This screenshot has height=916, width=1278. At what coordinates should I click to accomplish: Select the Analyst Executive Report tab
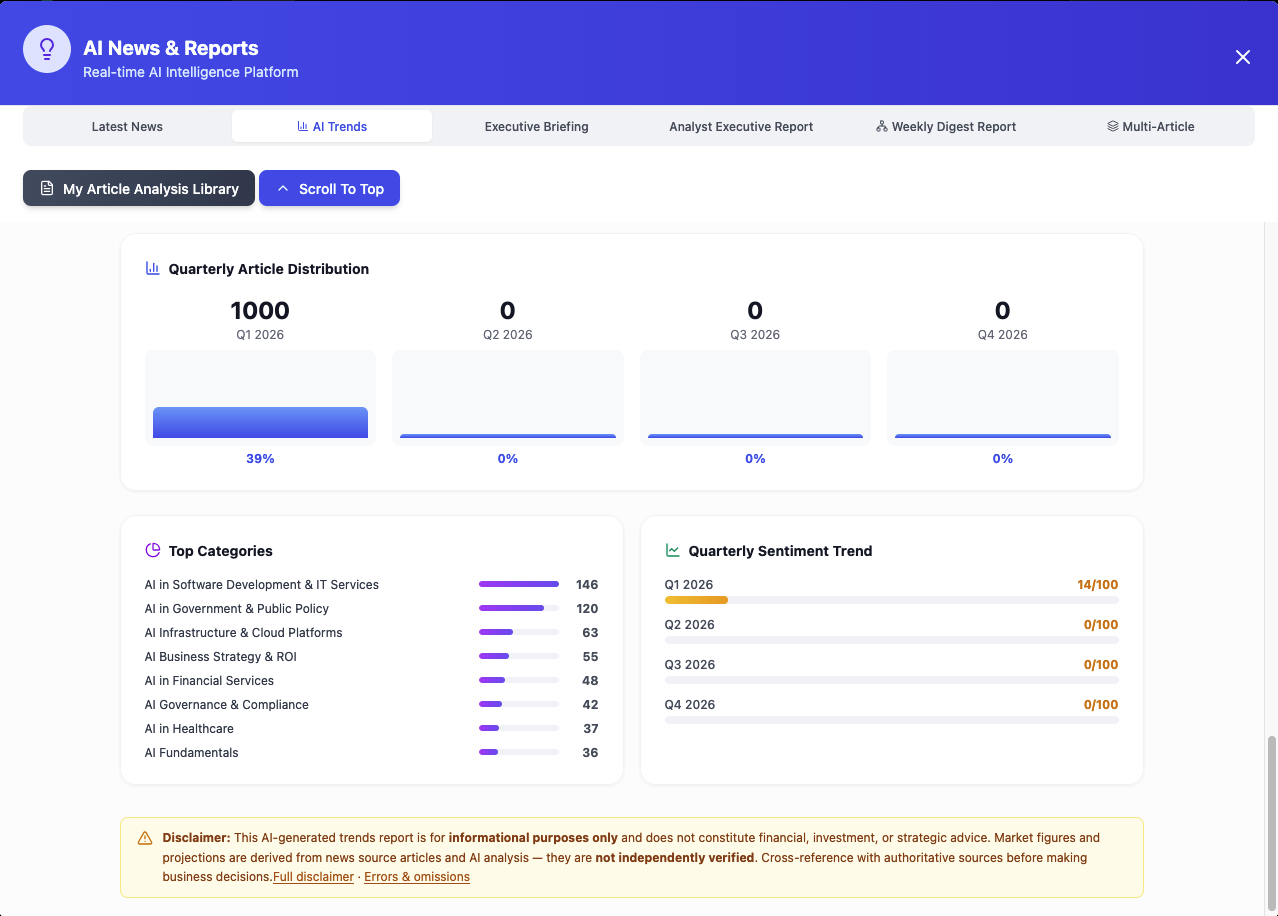point(741,126)
